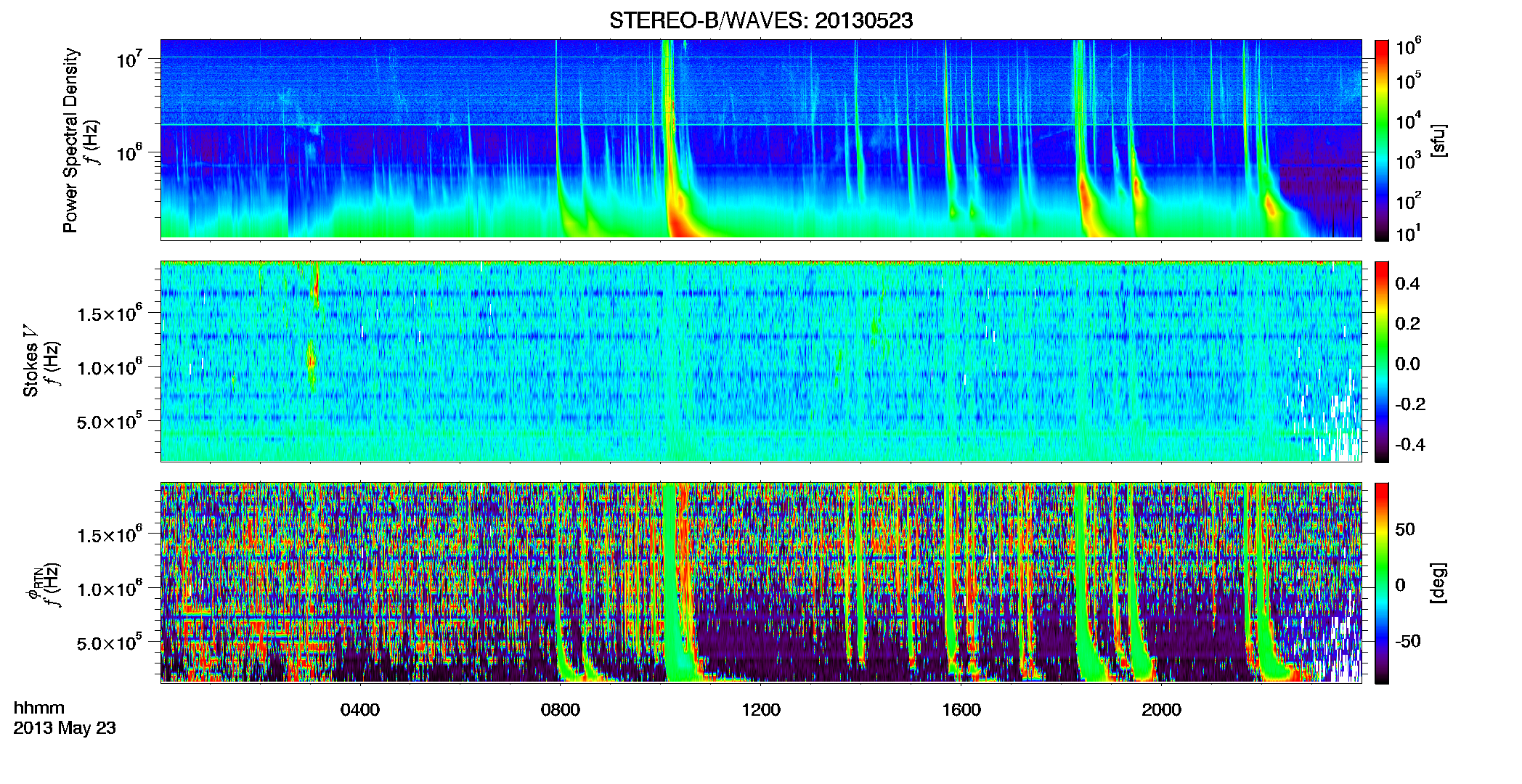The width and height of the screenshot is (1522, 784).
Task: Click the plot title STEREO-B/WAVES: 20130523
Action: [761, 20]
